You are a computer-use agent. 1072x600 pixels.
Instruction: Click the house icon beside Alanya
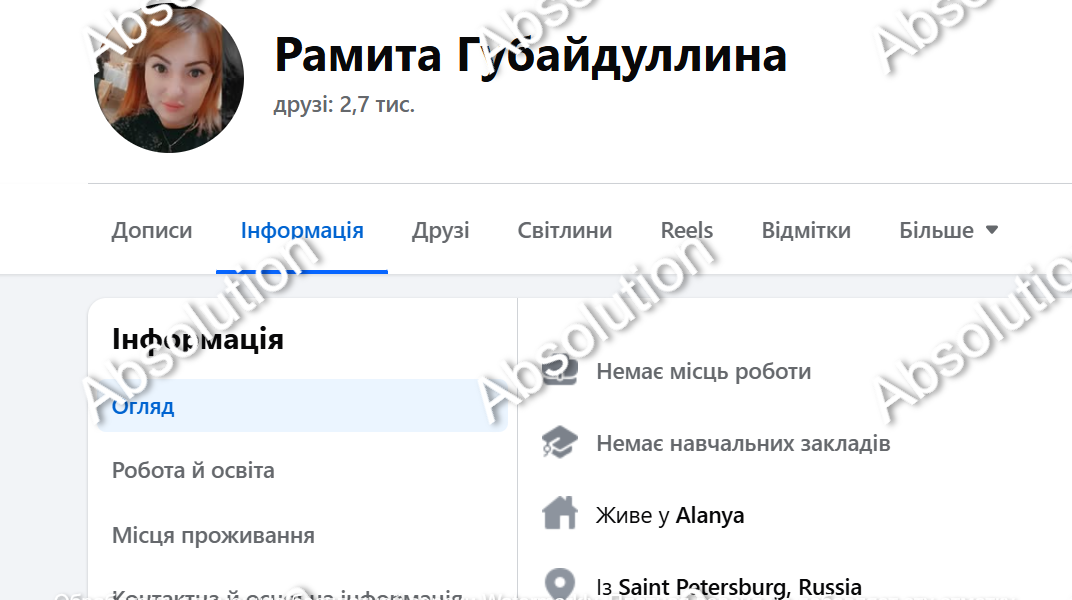pos(562,514)
